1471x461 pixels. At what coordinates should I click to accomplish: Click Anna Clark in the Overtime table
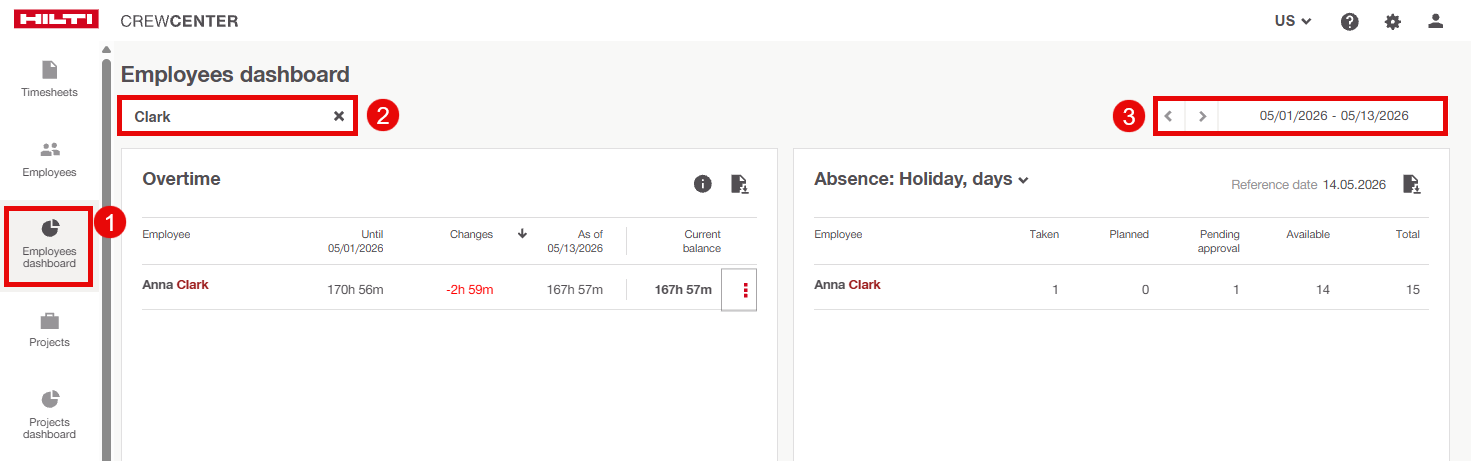click(x=175, y=285)
